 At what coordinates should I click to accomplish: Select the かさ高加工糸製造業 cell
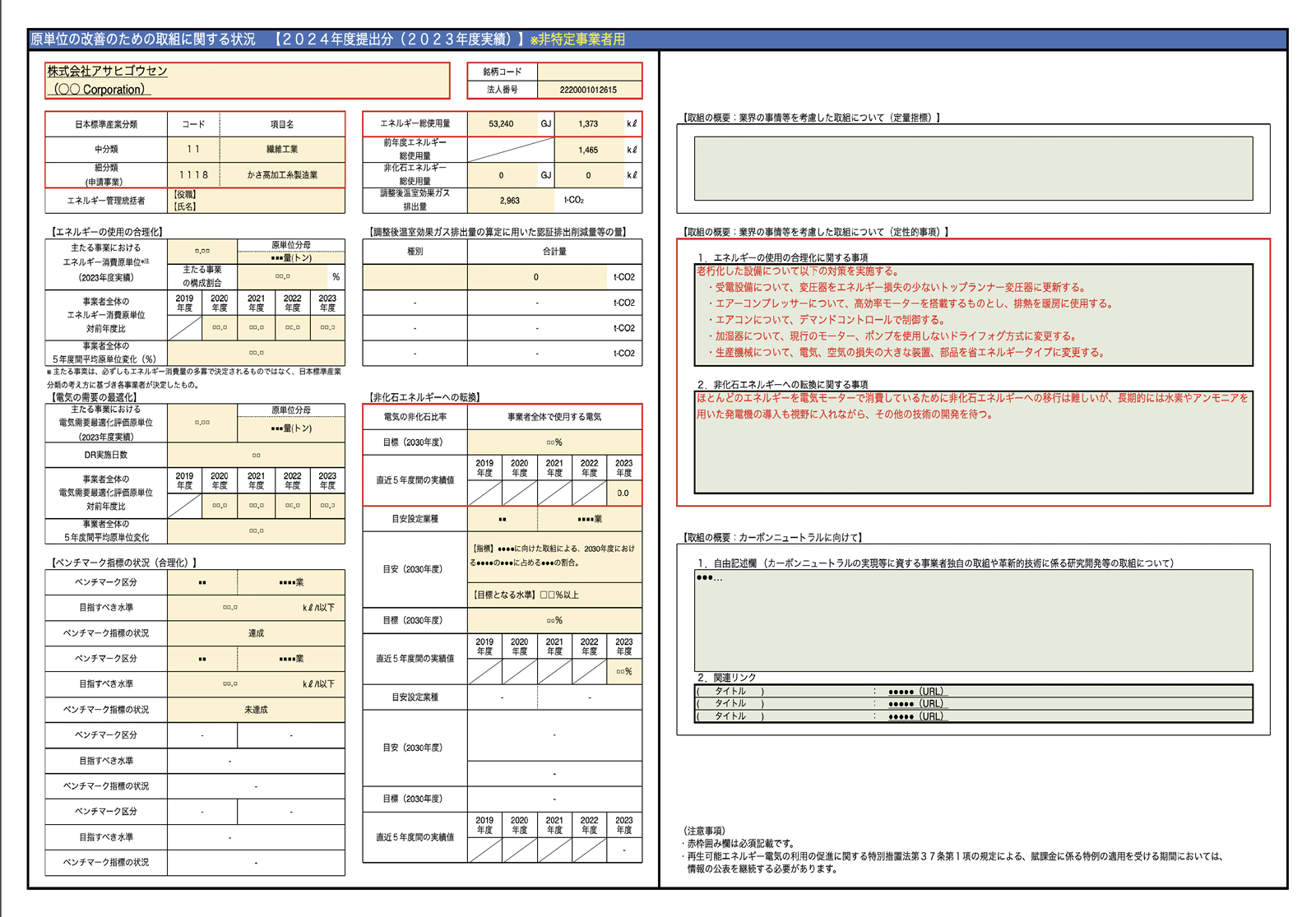pos(282,175)
